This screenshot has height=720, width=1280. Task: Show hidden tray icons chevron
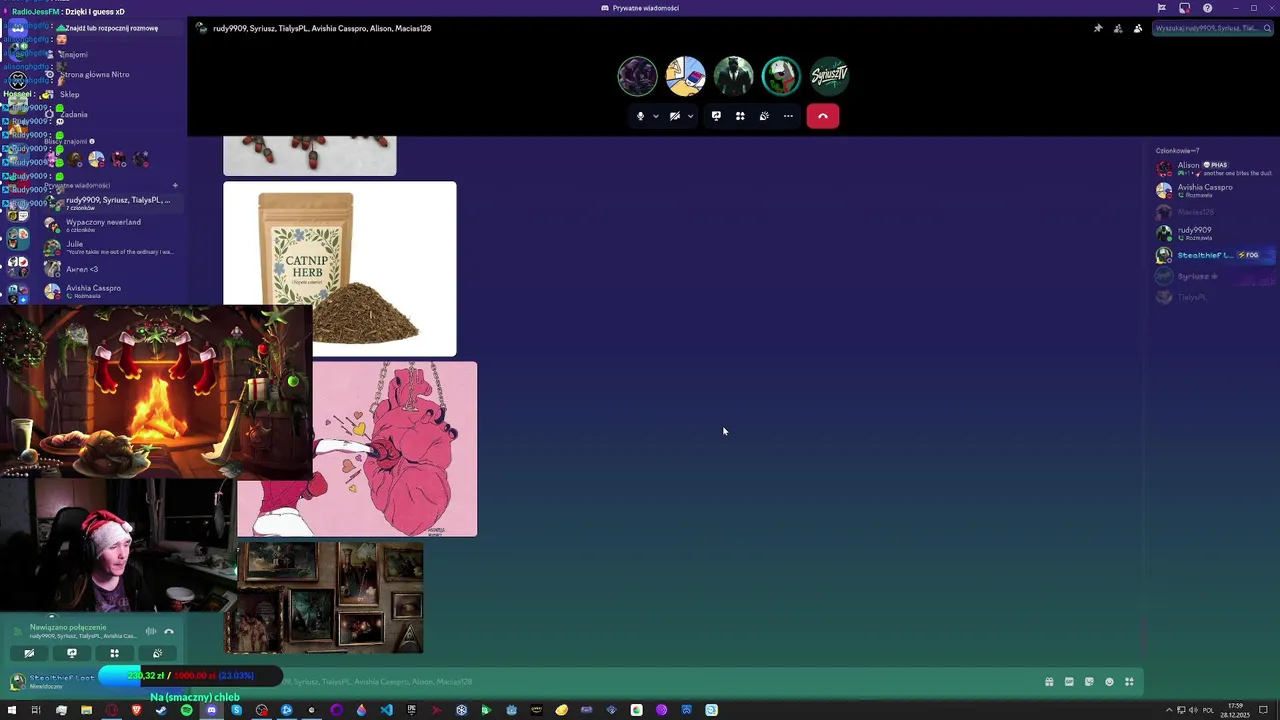[x=1170, y=710]
